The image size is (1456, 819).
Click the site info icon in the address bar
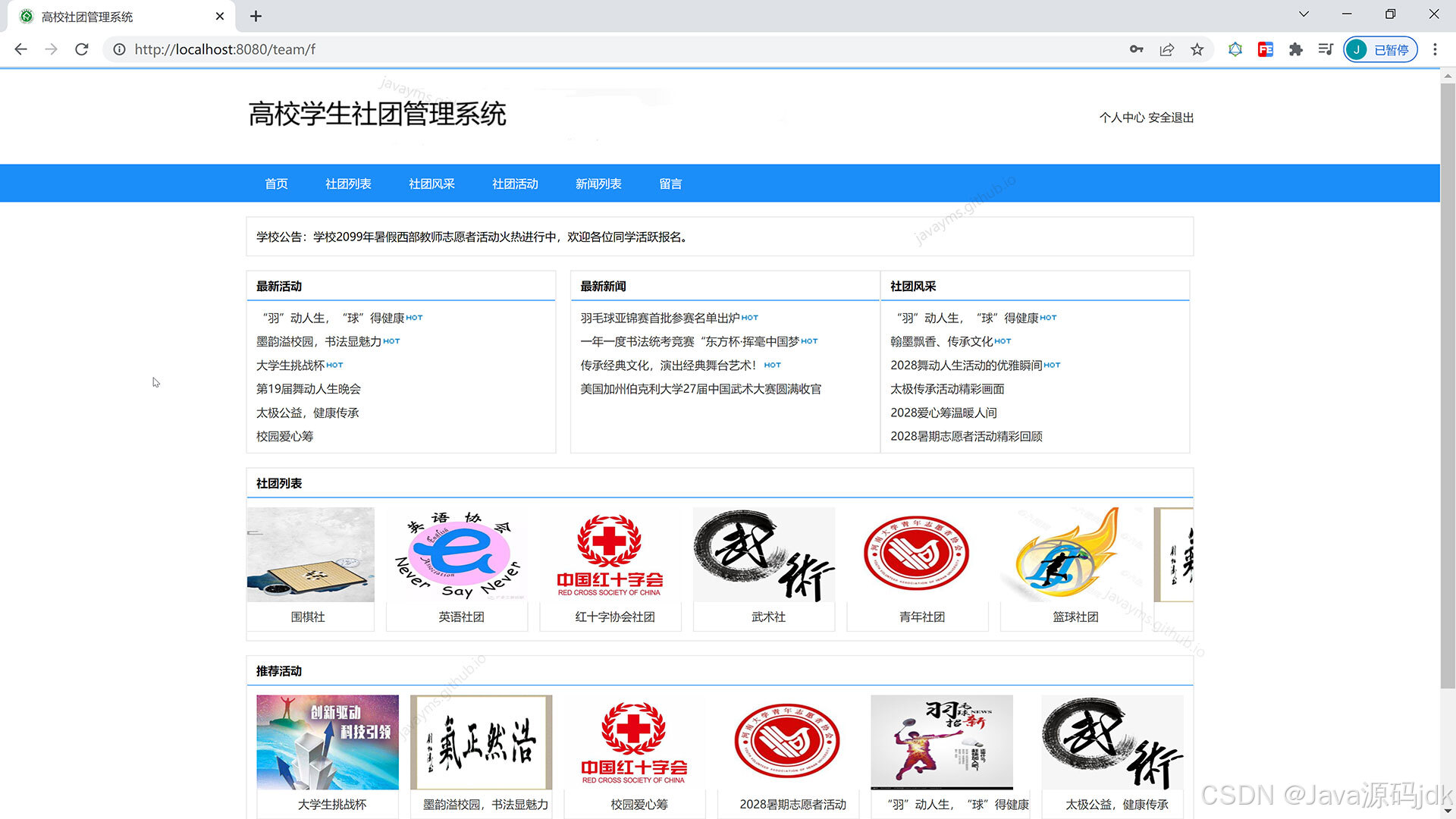click(119, 49)
